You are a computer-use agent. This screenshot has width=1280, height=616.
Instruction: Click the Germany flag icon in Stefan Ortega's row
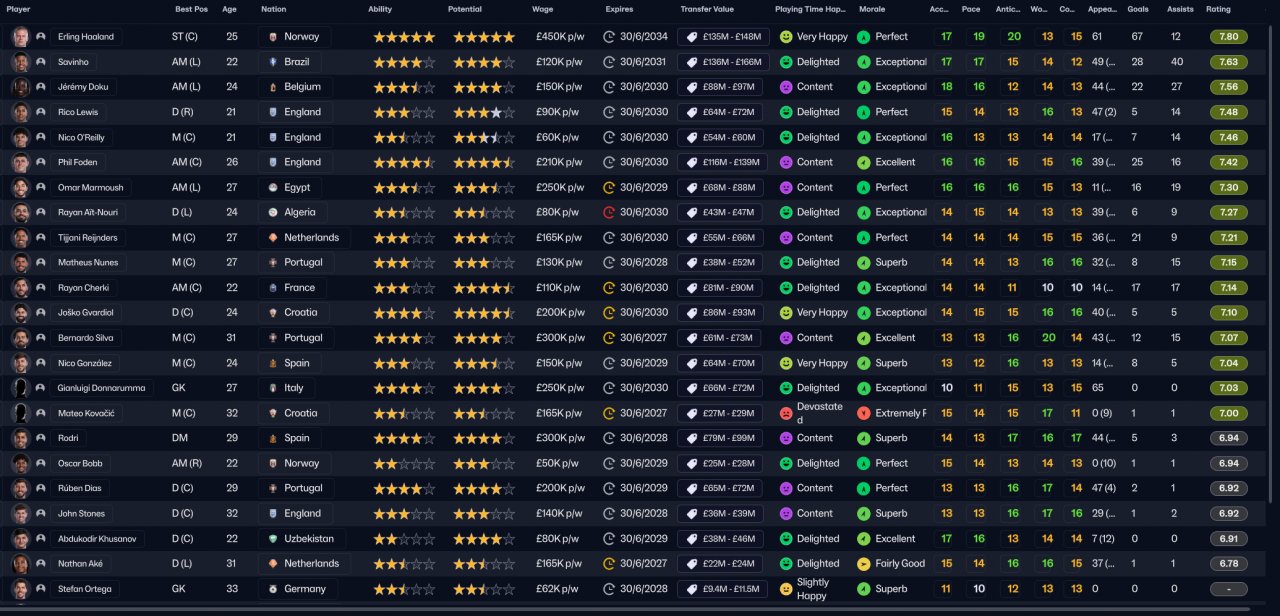pyautogui.click(x=271, y=589)
